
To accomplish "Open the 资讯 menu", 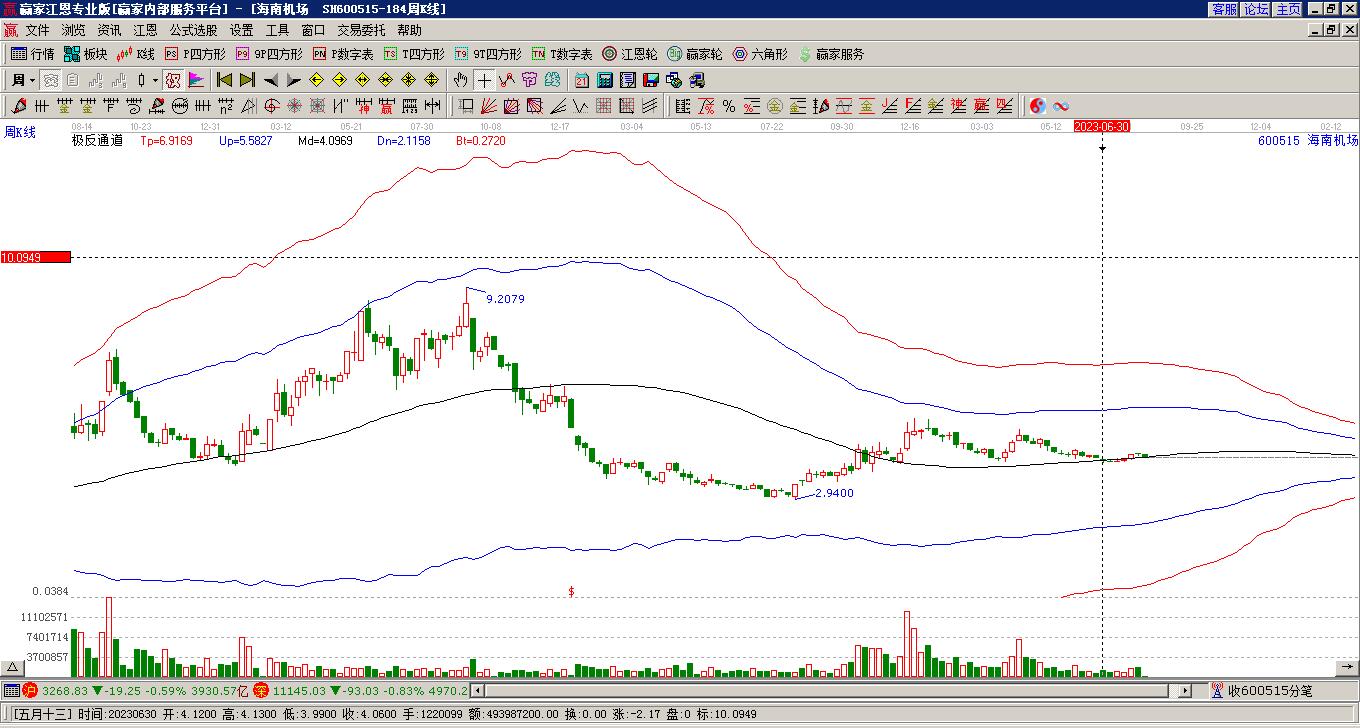I will click(x=109, y=30).
